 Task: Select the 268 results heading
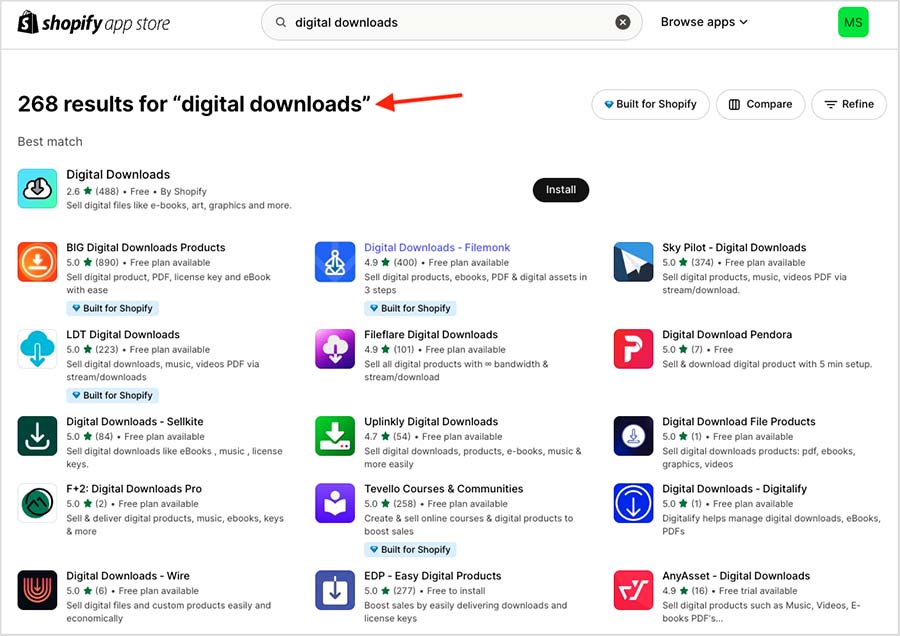tap(194, 104)
